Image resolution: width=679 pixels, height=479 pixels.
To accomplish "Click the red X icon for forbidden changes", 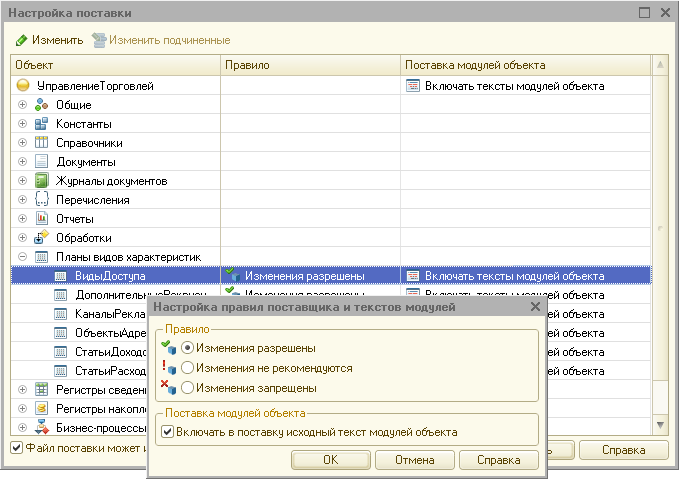I will [169, 387].
